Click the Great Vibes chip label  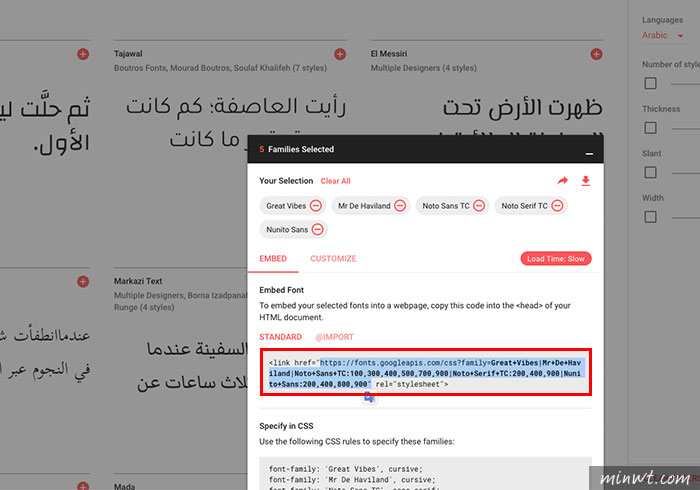point(286,206)
